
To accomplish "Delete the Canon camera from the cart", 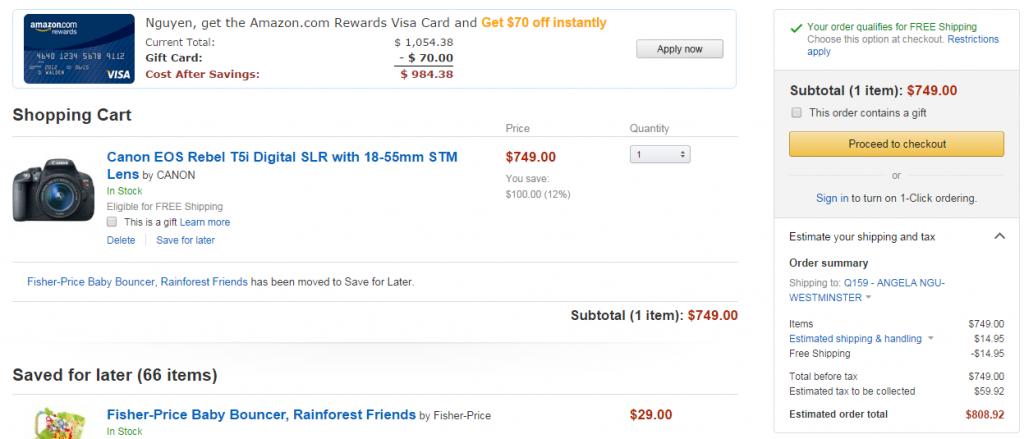I will point(121,240).
